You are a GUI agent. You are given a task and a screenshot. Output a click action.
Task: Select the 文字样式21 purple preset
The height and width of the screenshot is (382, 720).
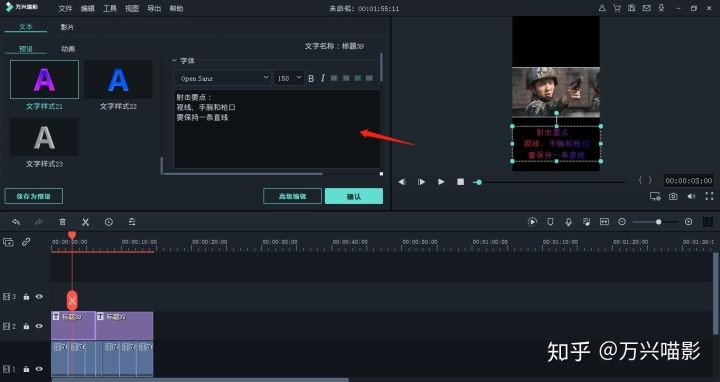pyautogui.click(x=44, y=79)
